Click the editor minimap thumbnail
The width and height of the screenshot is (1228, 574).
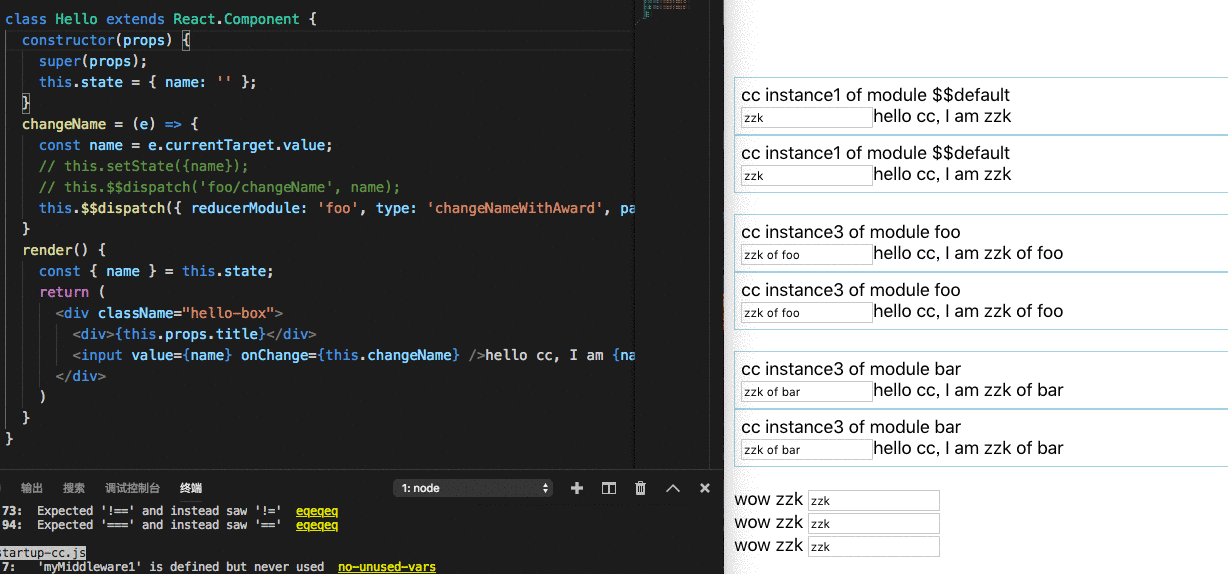pyautogui.click(x=666, y=8)
